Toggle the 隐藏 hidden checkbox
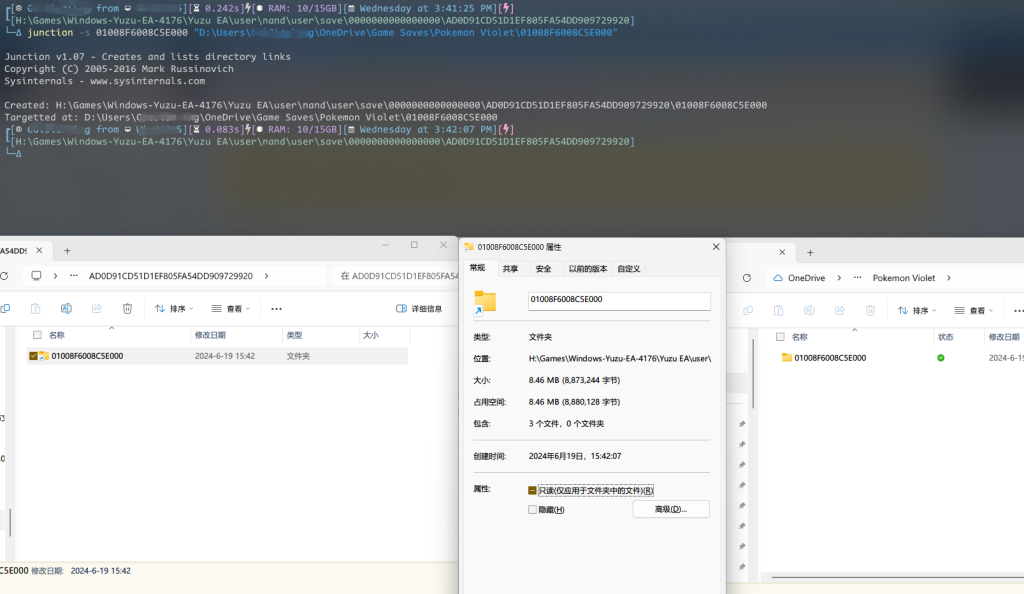This screenshot has width=1024, height=594. click(532, 510)
